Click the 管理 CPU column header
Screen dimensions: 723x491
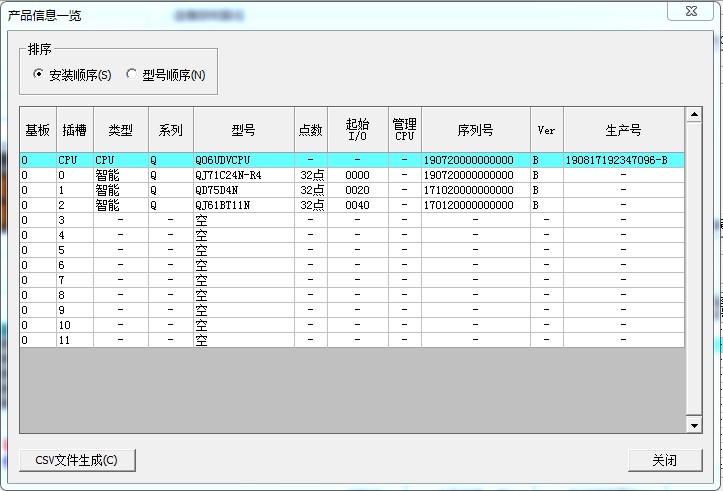click(404, 130)
